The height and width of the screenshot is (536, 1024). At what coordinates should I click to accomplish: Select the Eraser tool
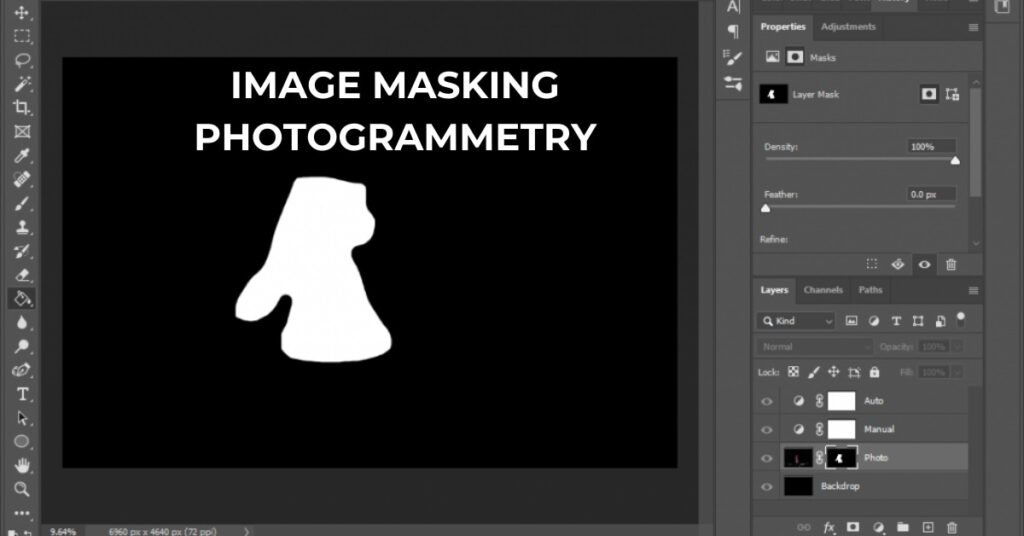(x=22, y=275)
